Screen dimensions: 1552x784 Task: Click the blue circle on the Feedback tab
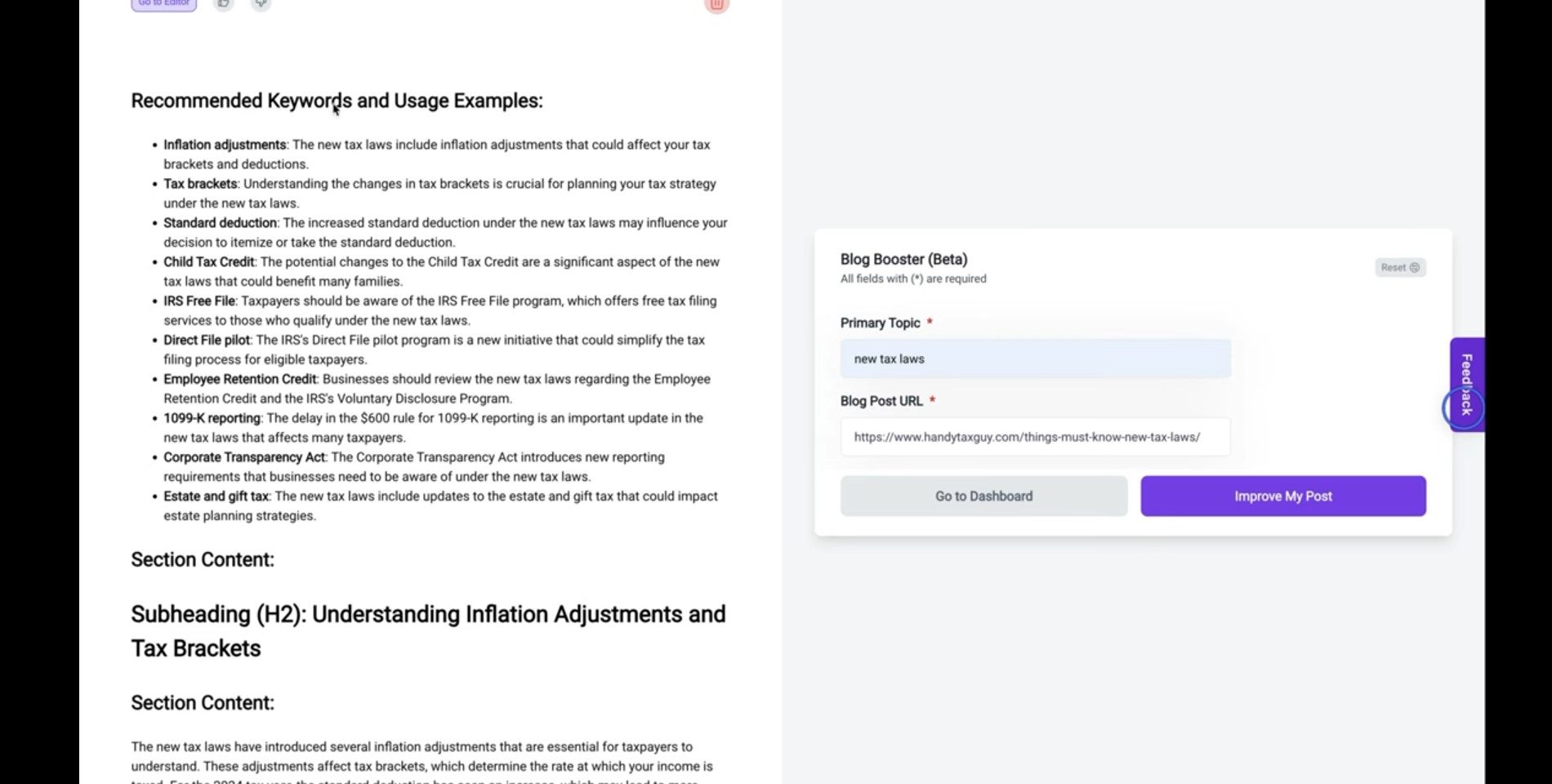(1462, 408)
